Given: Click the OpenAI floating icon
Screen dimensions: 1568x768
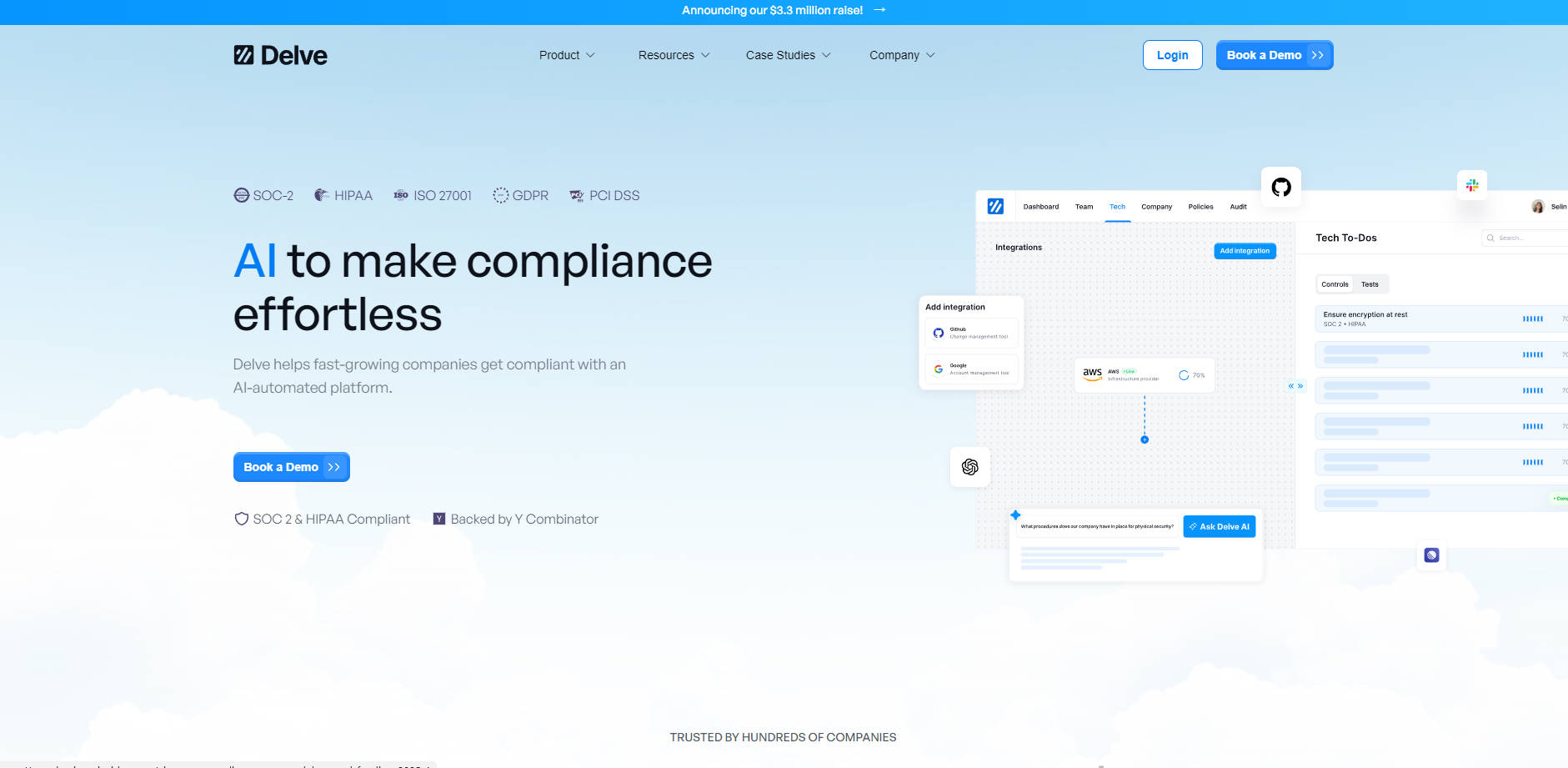Looking at the screenshot, I should click(x=970, y=467).
